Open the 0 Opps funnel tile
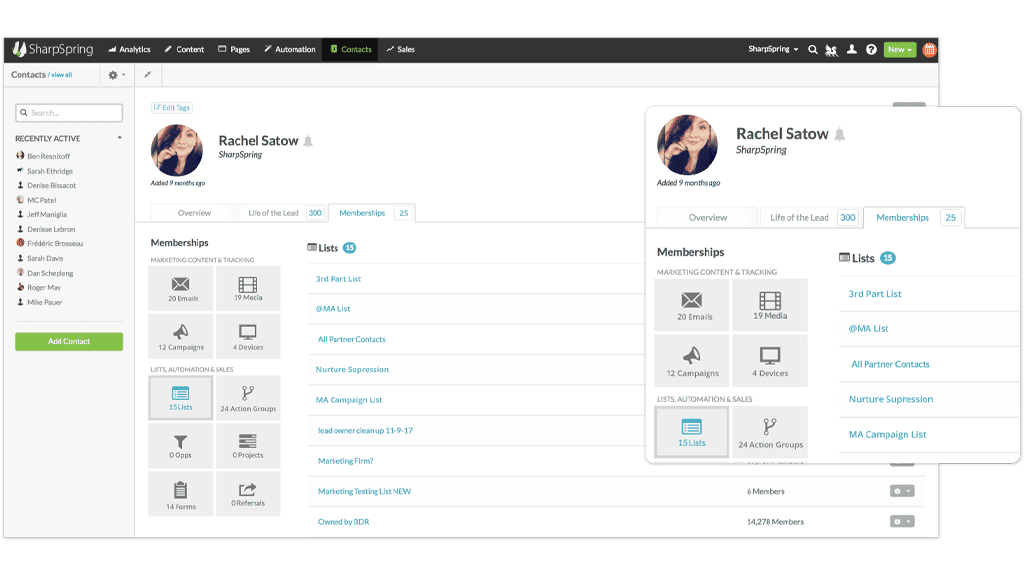This screenshot has width=1024, height=576. coord(181,446)
